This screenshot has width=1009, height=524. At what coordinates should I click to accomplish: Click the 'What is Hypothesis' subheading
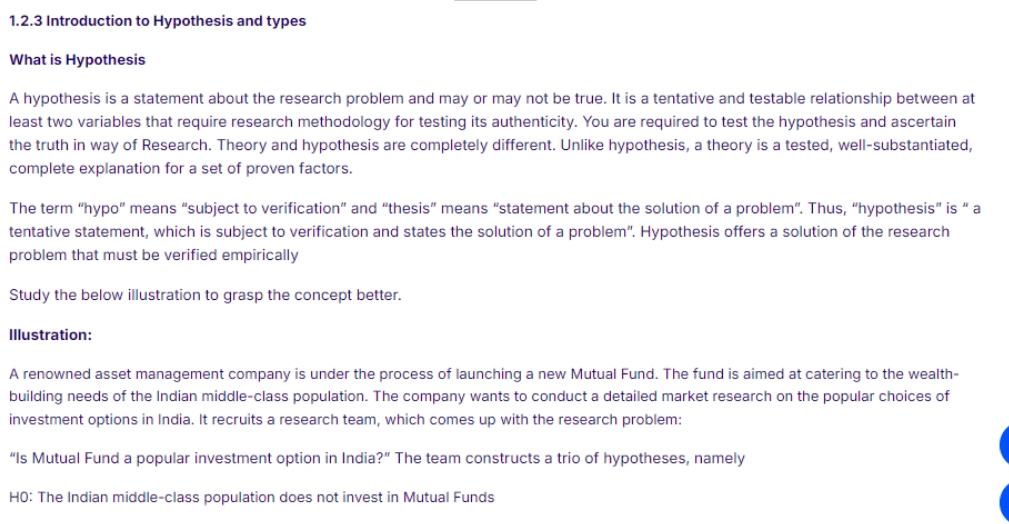[x=77, y=60]
